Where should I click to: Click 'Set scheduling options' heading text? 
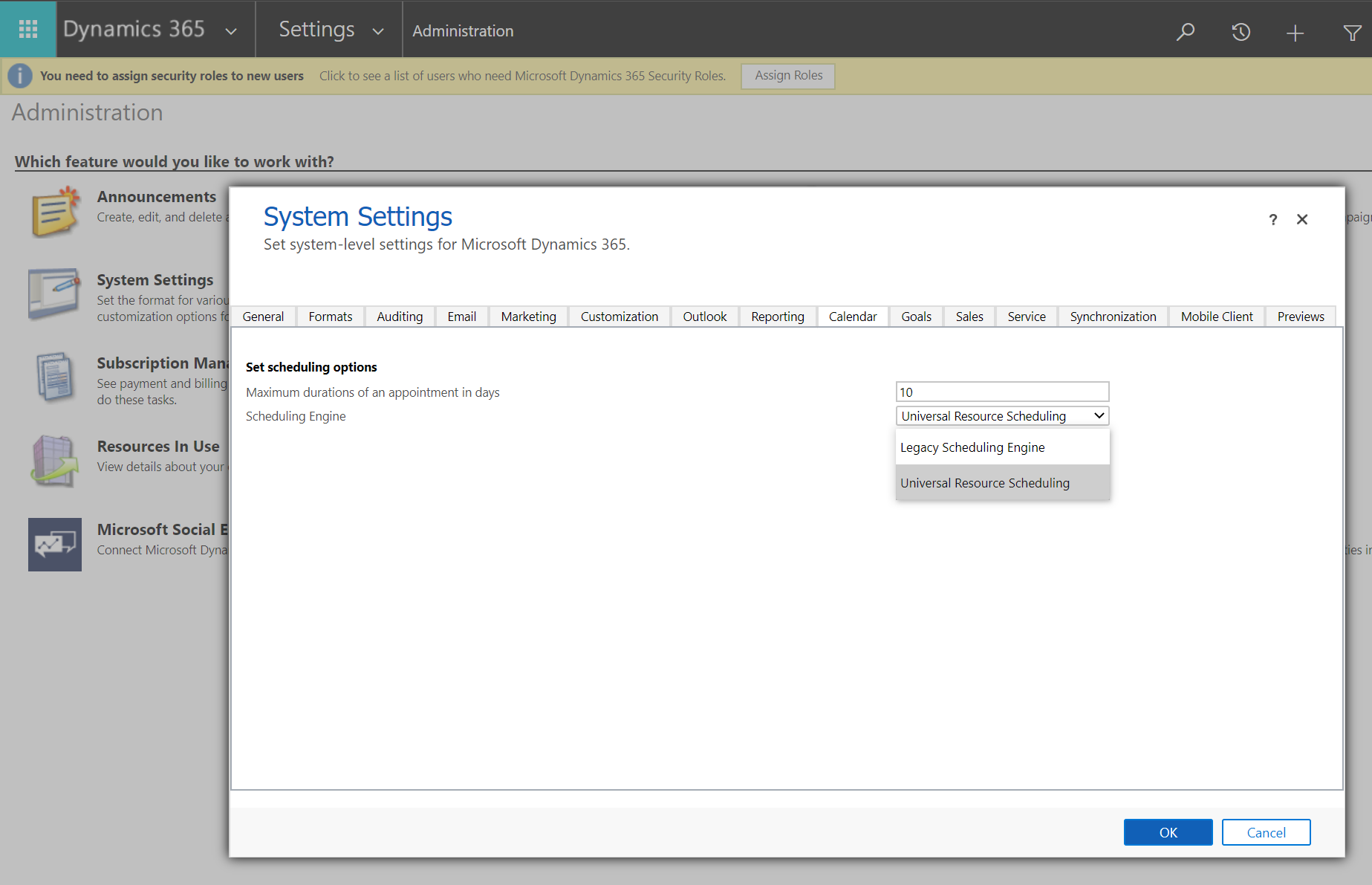[311, 367]
